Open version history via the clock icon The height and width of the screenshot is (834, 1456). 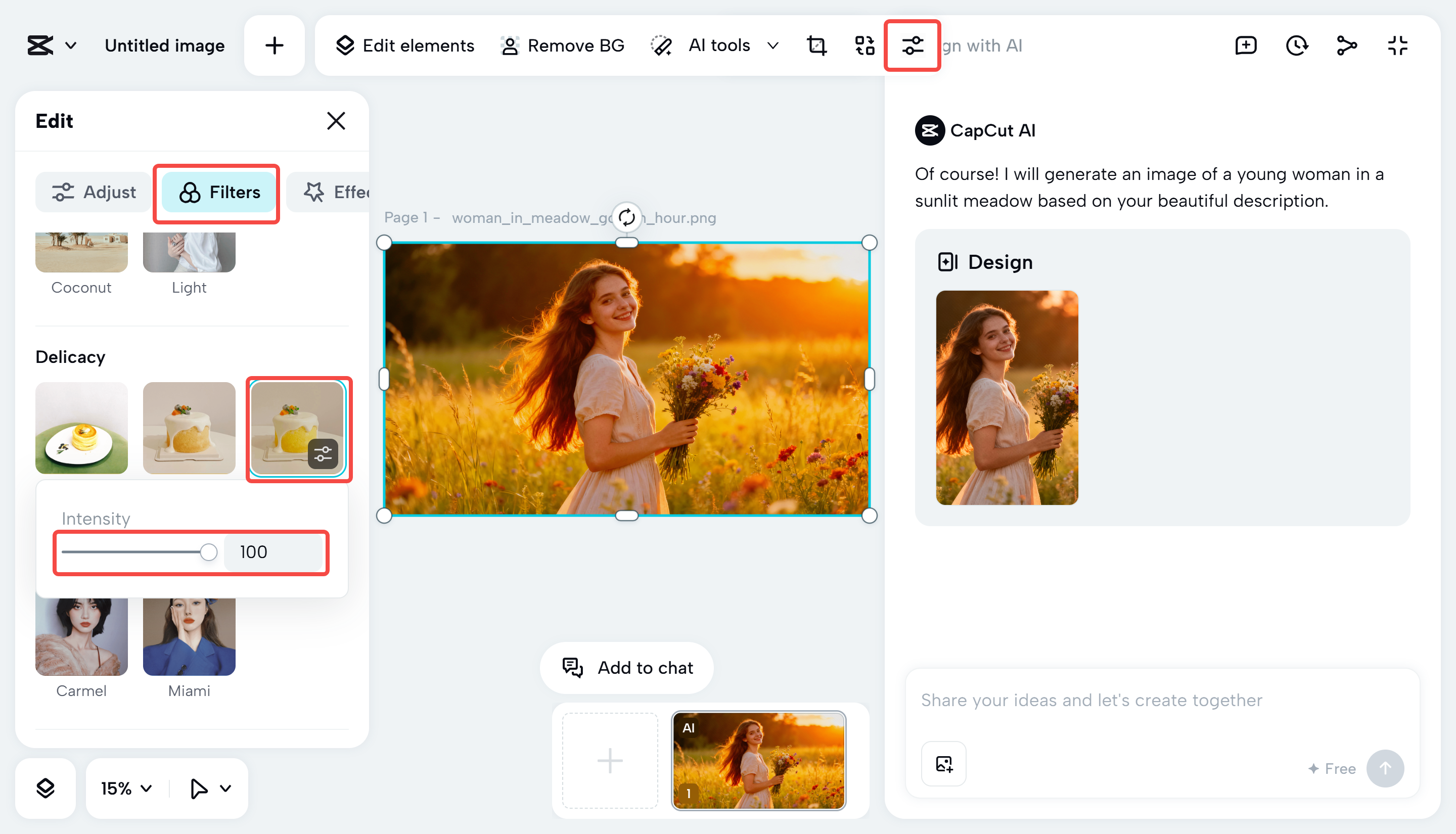click(x=1297, y=45)
